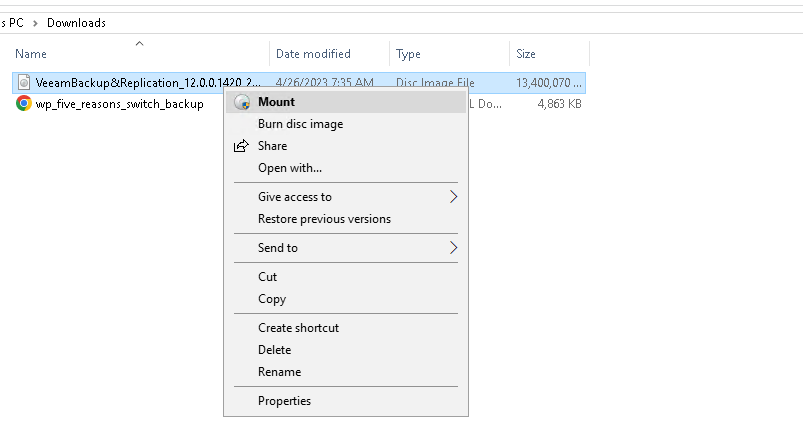This screenshot has width=803, height=448.
Task: Click the Share arrow icon
Action: click(241, 146)
